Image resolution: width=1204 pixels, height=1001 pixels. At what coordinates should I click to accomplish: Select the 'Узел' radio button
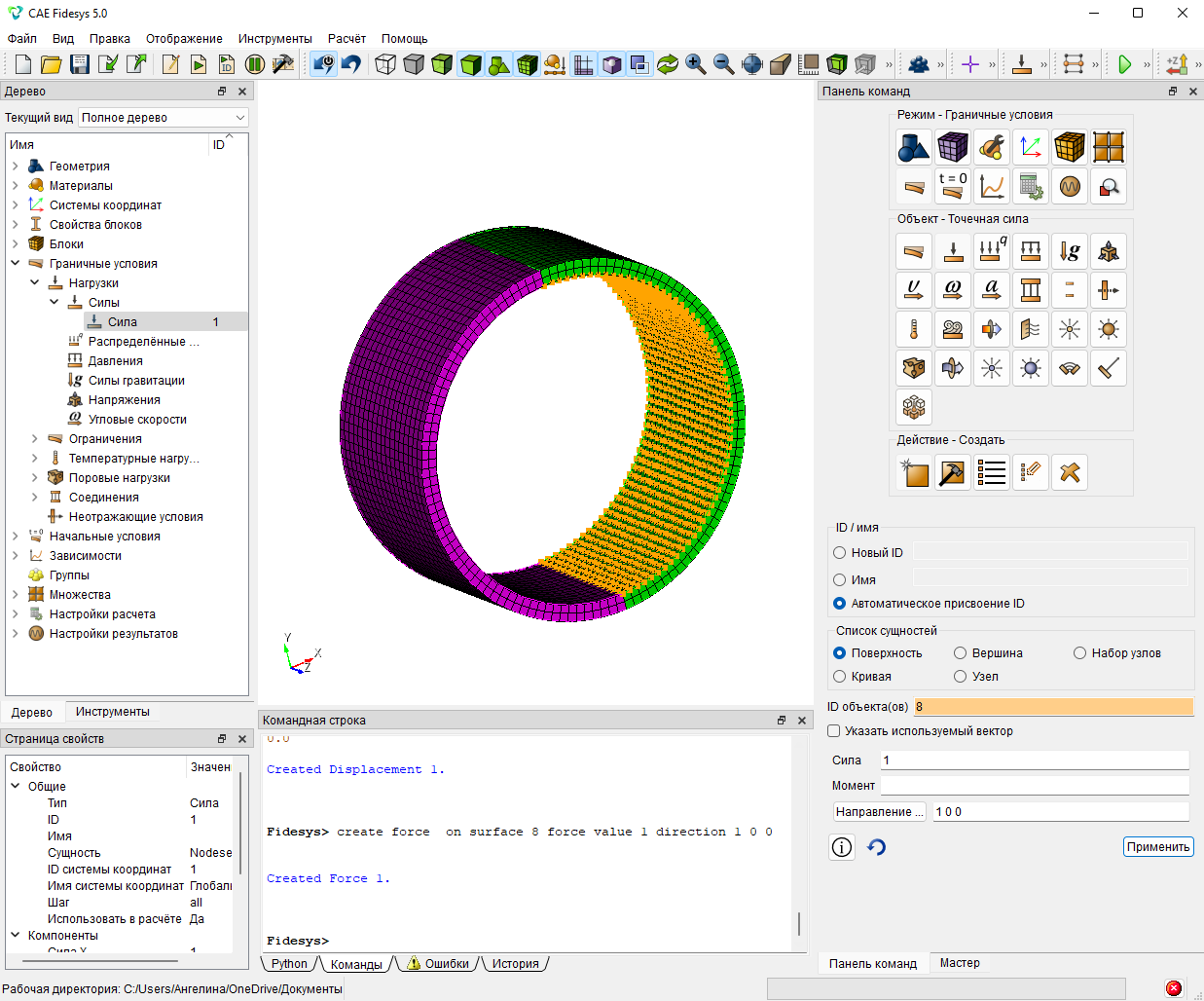click(961, 677)
